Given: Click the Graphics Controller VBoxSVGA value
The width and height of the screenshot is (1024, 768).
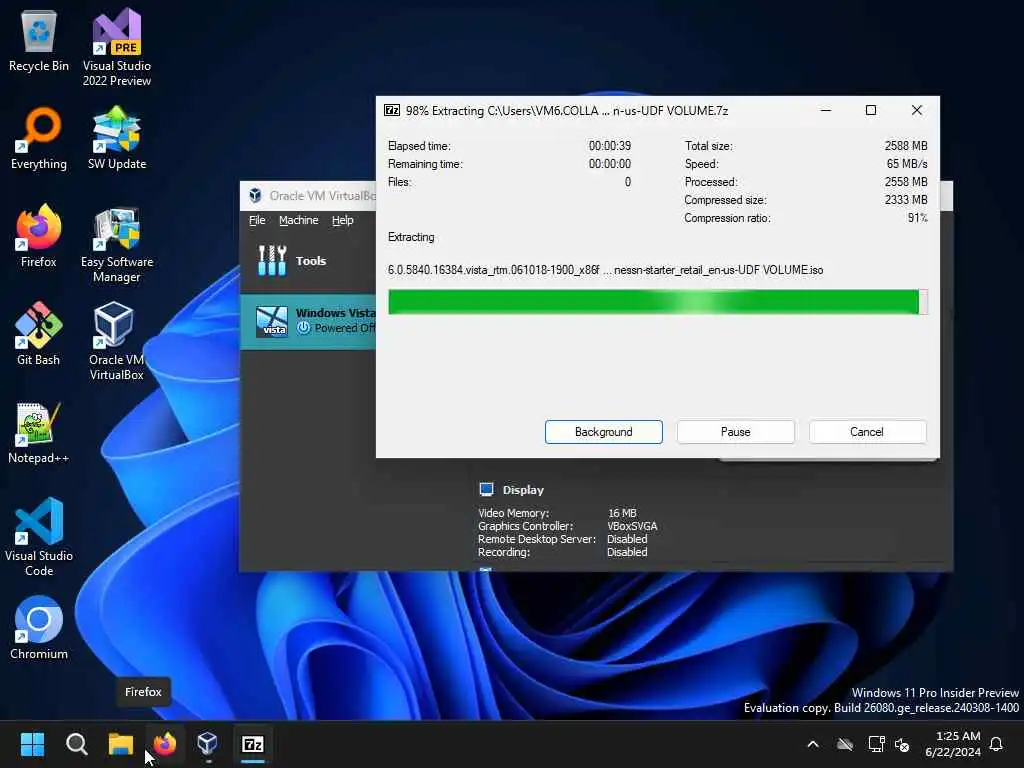Looking at the screenshot, I should coord(632,526).
